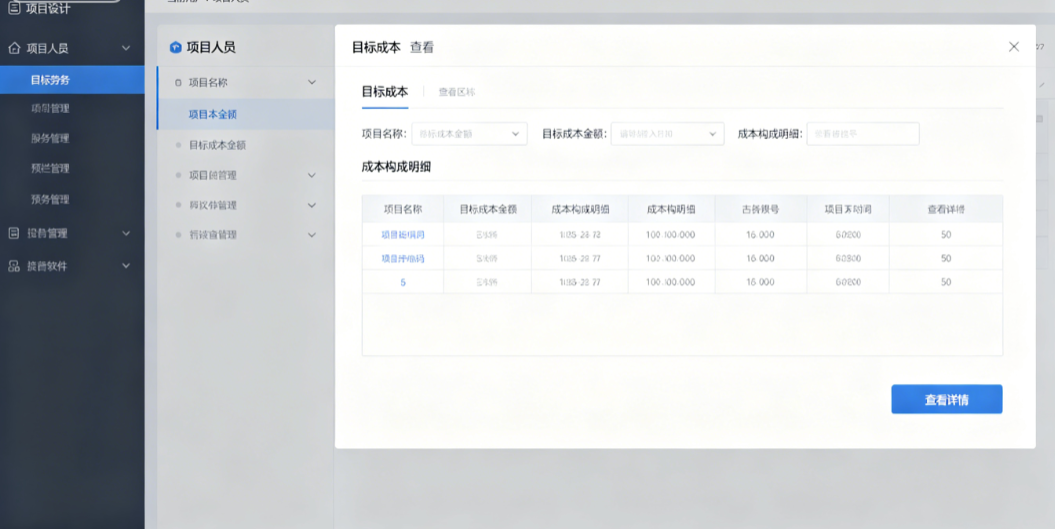The height and width of the screenshot is (529, 1055).
Task: Click the blue hexagon icon beside 项目人员
Action: pos(176,47)
